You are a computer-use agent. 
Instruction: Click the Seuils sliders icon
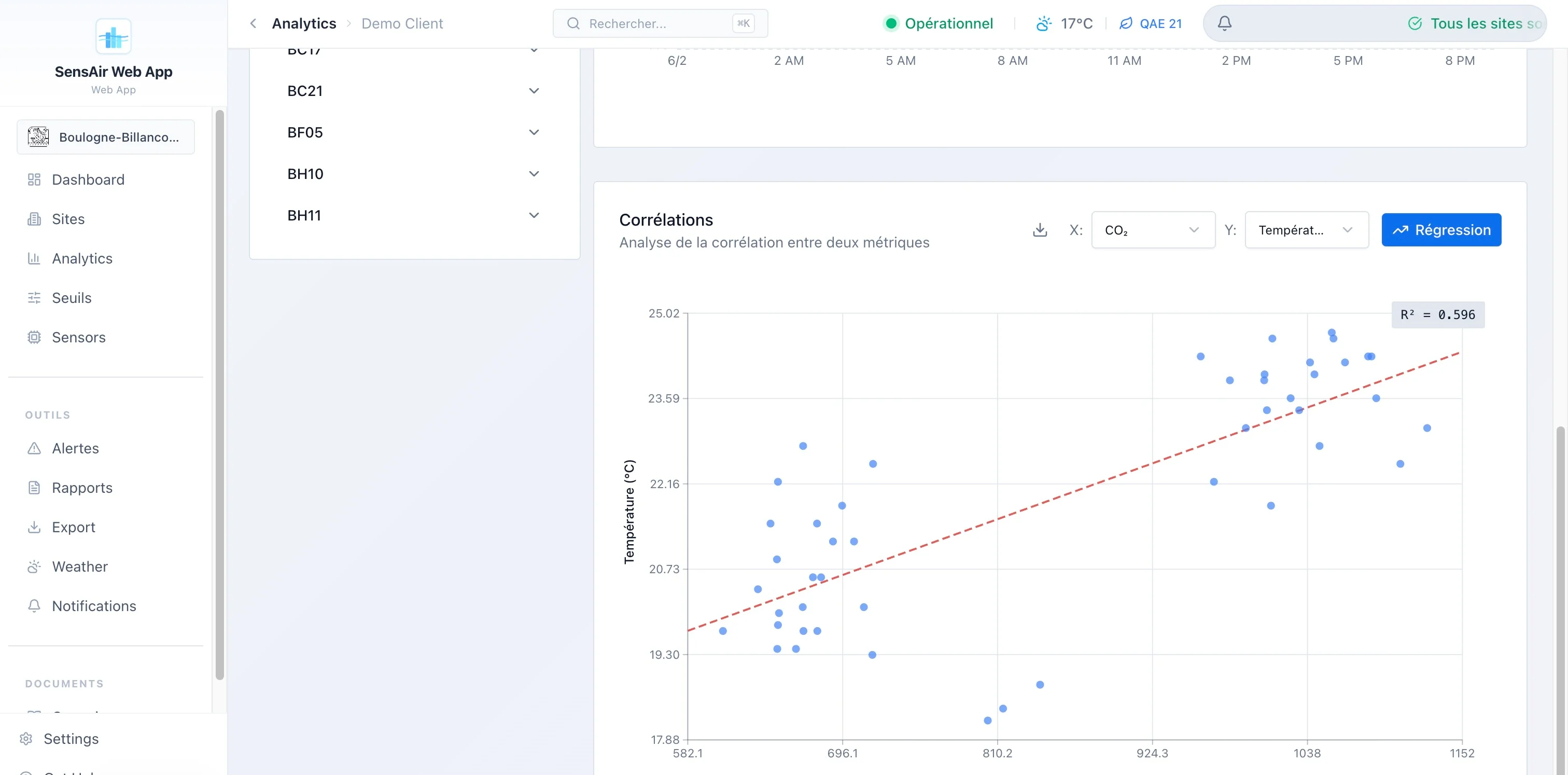click(x=34, y=298)
